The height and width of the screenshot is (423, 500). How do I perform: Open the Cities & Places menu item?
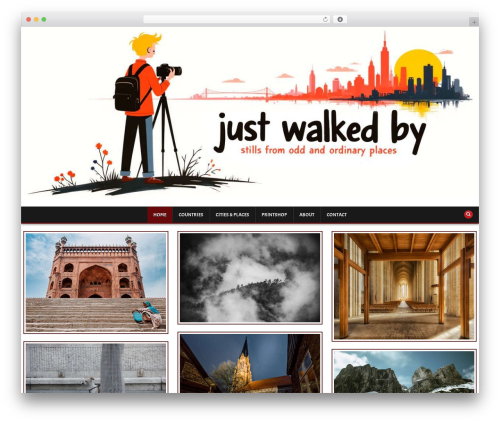232,215
